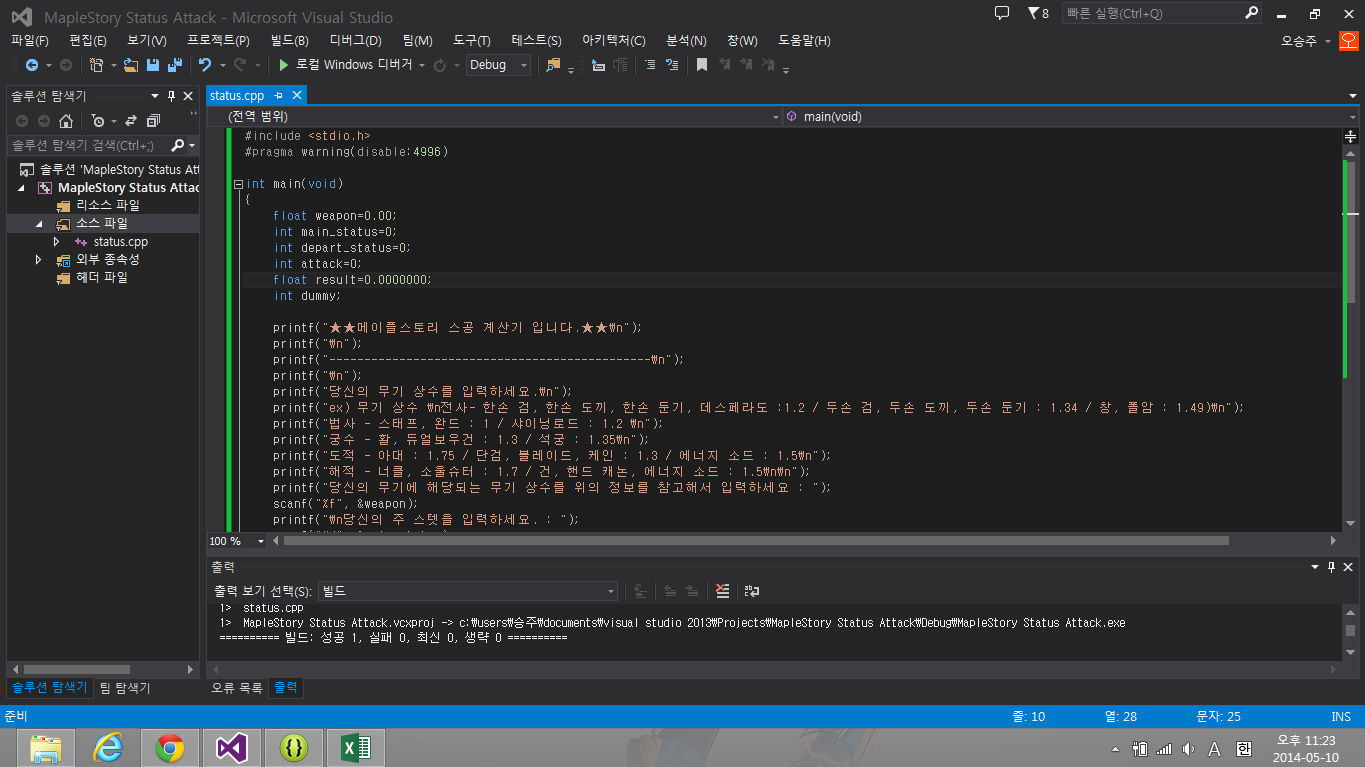Click the Find in Files toolbar icon
Viewport: 1365px width, 767px height.
click(553, 65)
